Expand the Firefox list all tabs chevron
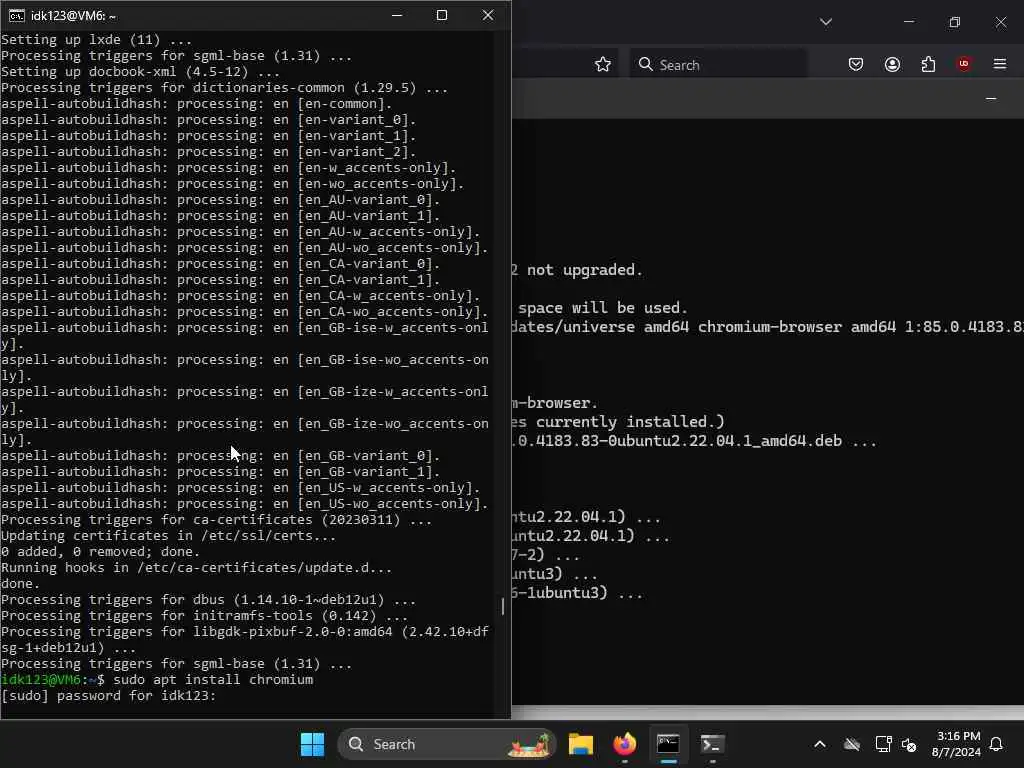This screenshot has width=1024, height=768. coord(825,22)
